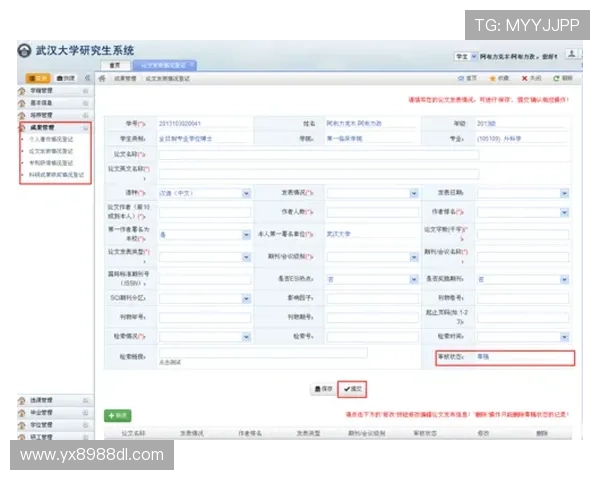Collapse the 成果管理 sidebar section
600x480 pixels.
tap(85, 127)
